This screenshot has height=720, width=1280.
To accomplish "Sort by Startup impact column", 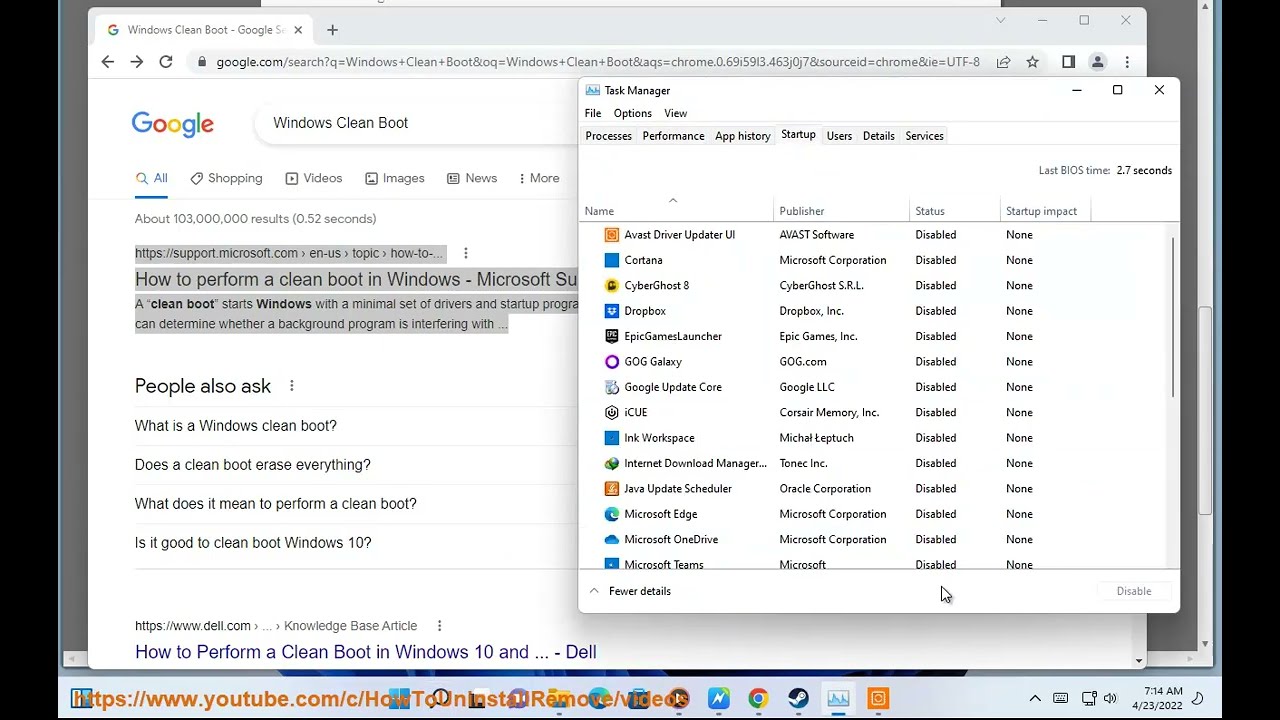I will click(1046, 211).
